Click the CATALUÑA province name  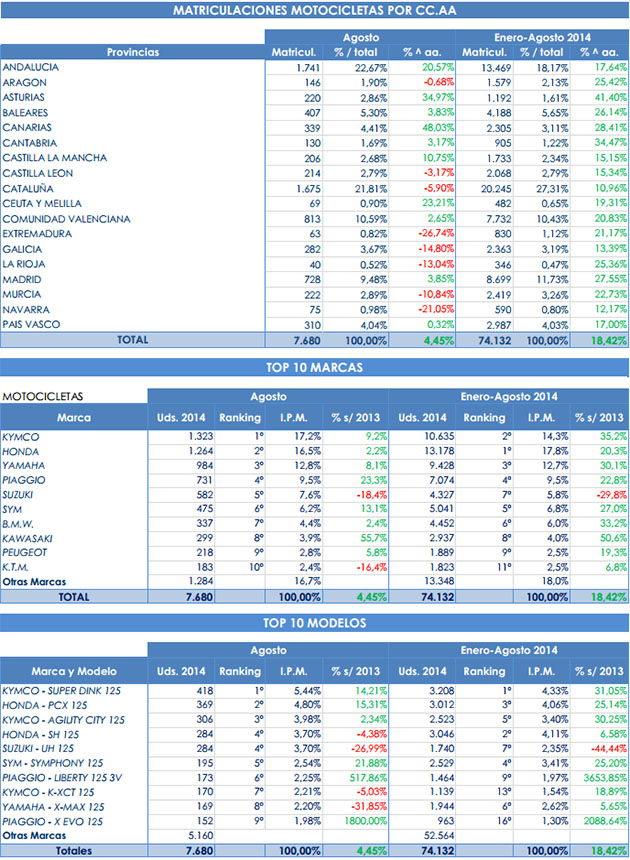coord(28,188)
